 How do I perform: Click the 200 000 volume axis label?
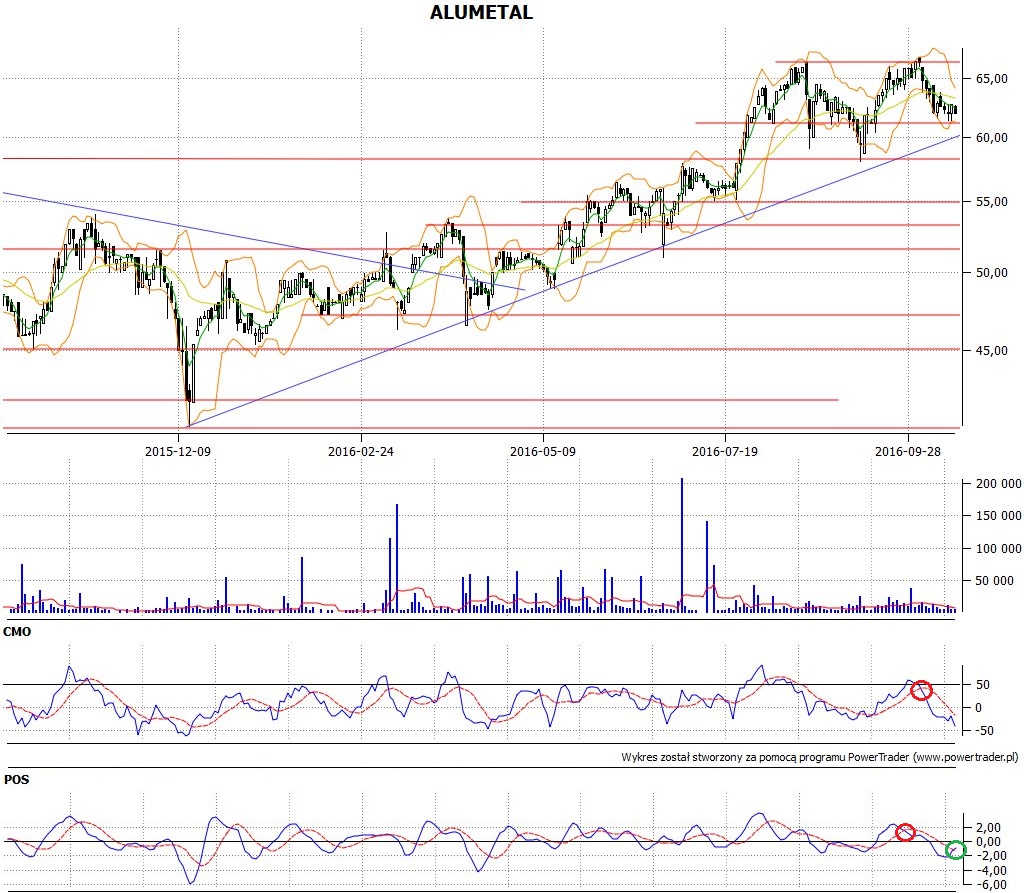pos(999,484)
